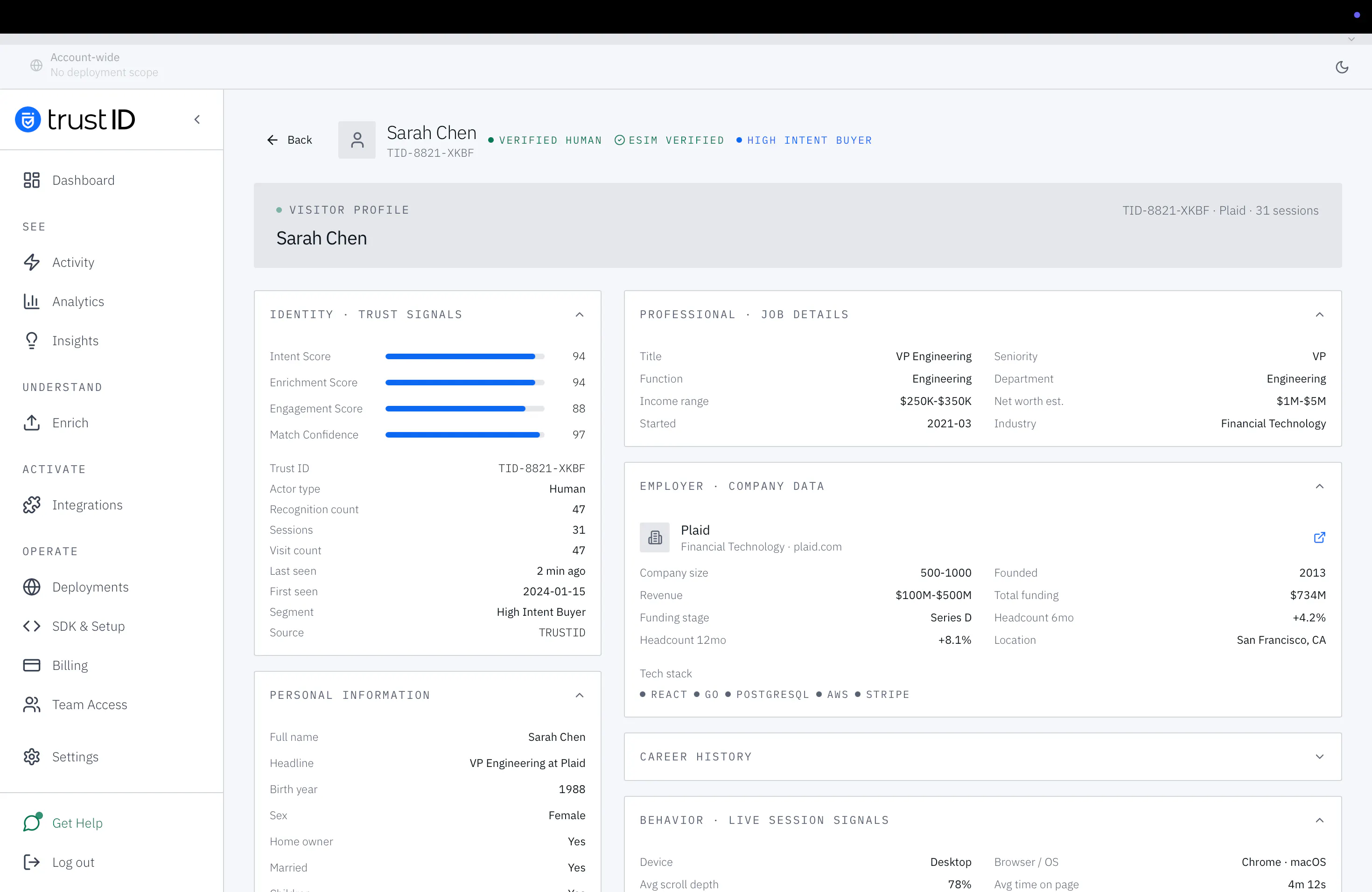
Task: Click Get Help chat bubble icon
Action: click(x=32, y=822)
